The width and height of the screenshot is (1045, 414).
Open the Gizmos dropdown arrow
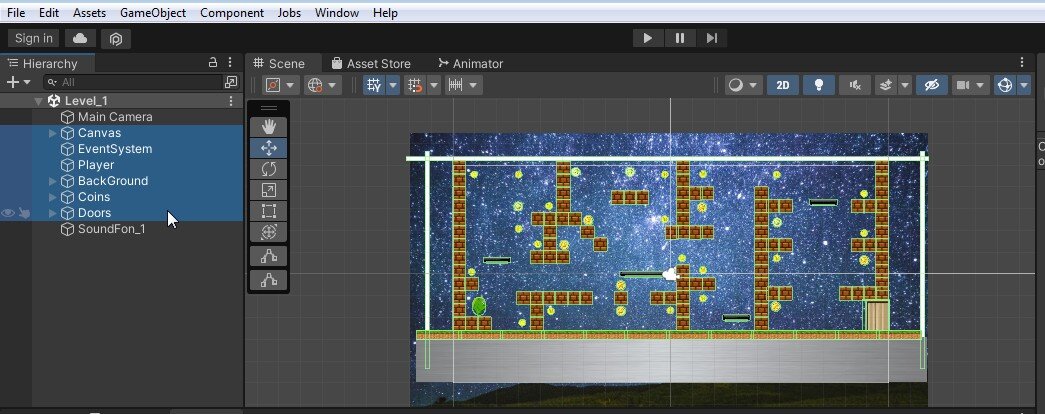[x=1023, y=85]
